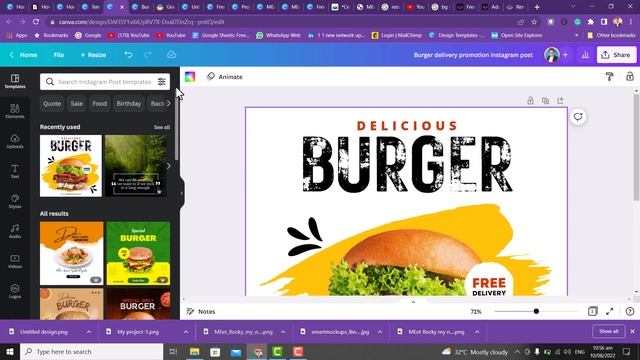Screen dimensions: 640x360
Task: Click the copy style paint roller icon
Action: [609, 76]
